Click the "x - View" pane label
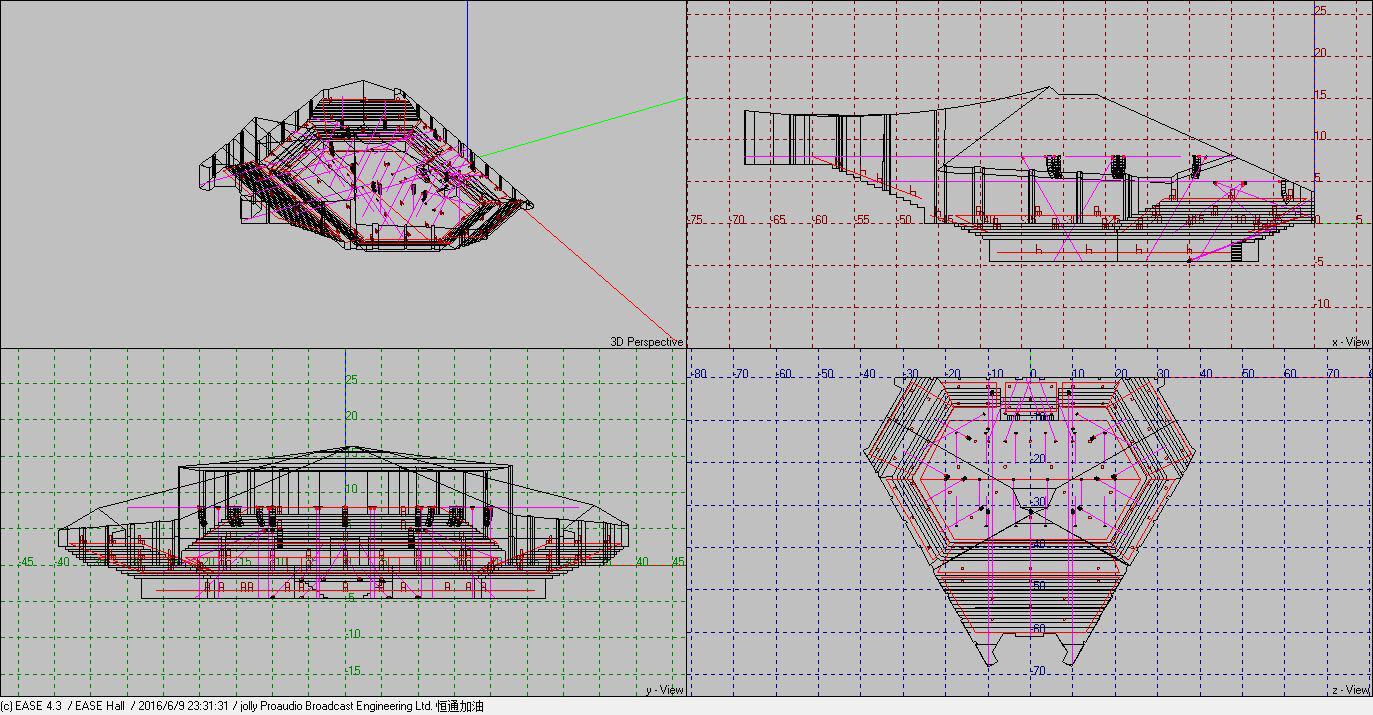This screenshot has width=1373, height=715. (1349, 342)
